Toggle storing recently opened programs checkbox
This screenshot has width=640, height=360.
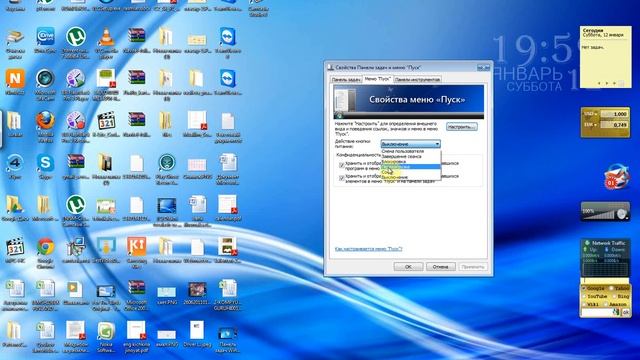point(342,165)
